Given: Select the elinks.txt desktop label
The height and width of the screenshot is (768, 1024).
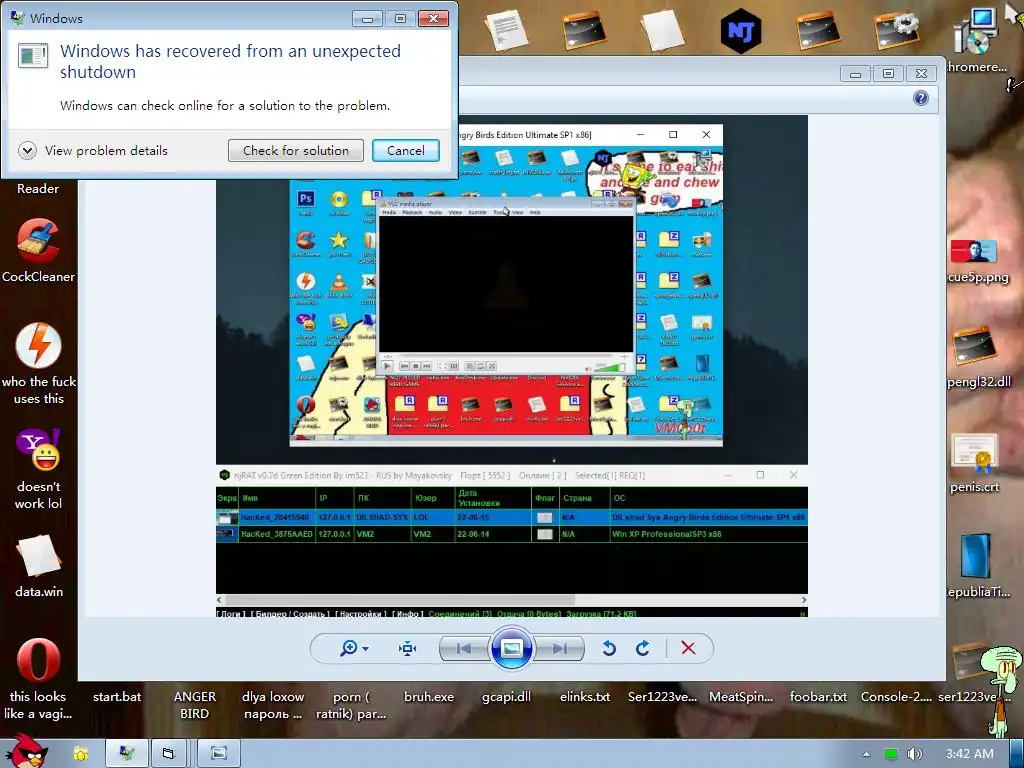Looking at the screenshot, I should point(584,697).
